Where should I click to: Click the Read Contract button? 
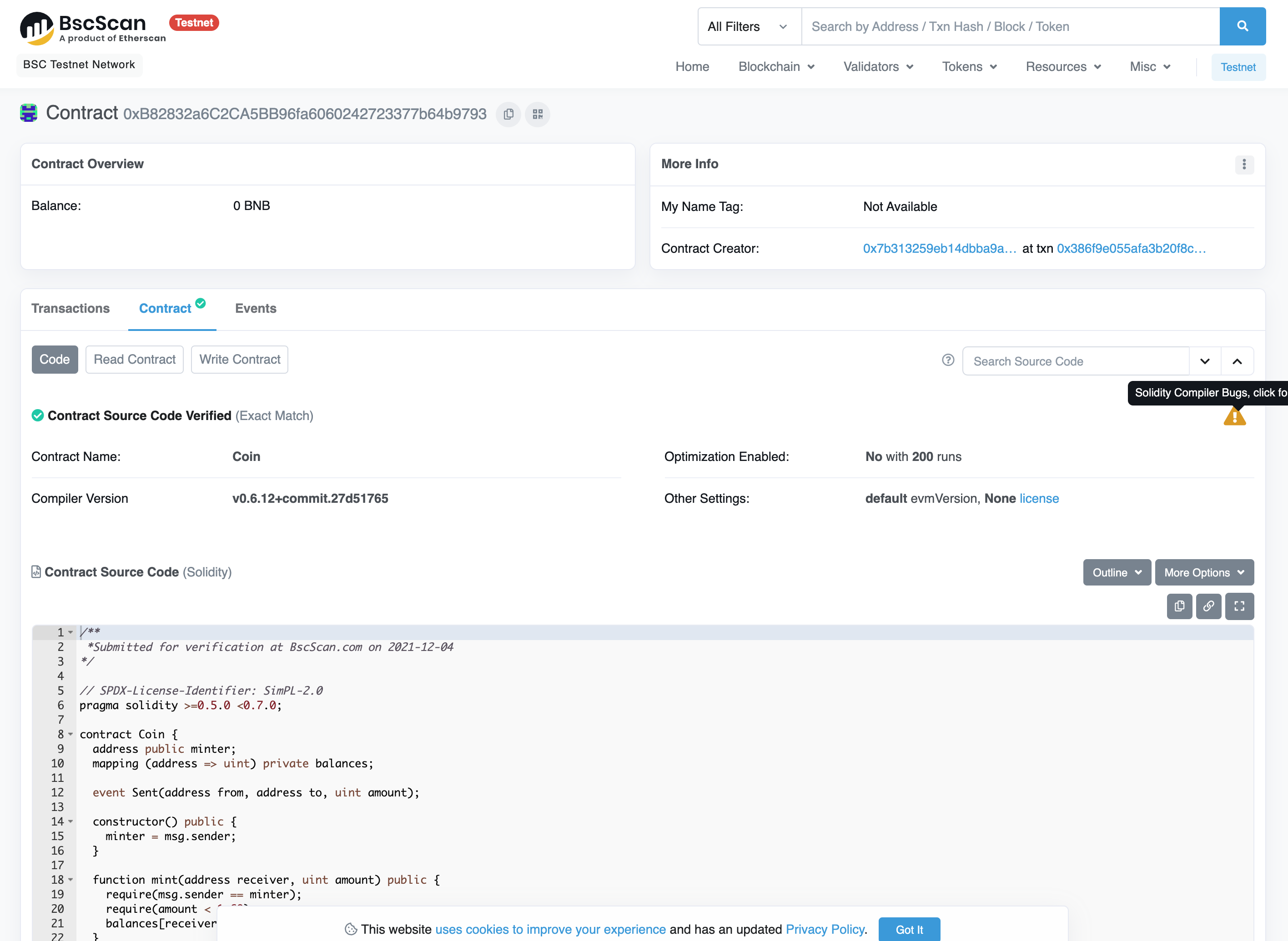pyautogui.click(x=135, y=360)
